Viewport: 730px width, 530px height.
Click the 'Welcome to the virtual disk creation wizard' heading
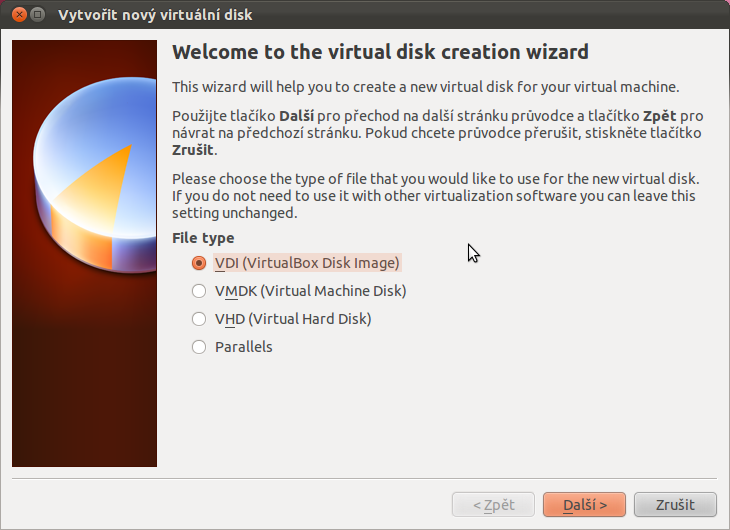pos(380,52)
